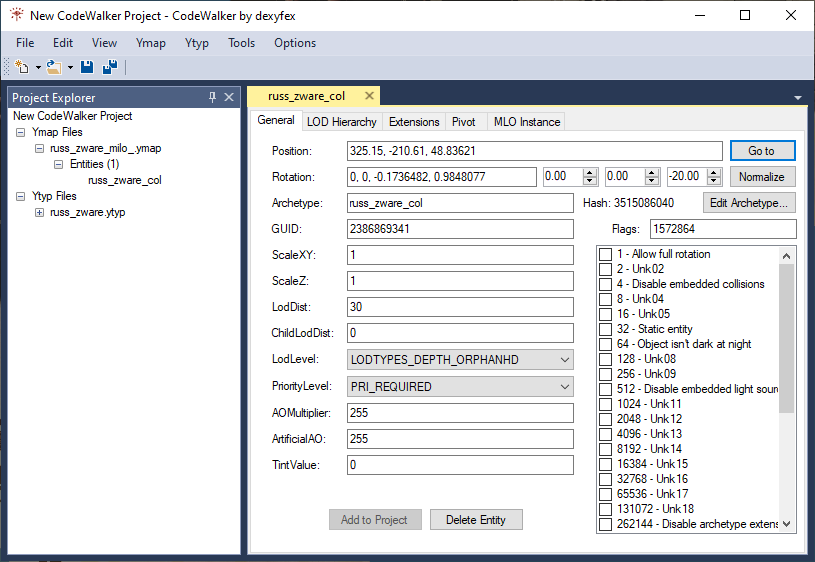Viewport: 815px width, 562px height.
Task: Open the View menu
Action: click(x=104, y=43)
